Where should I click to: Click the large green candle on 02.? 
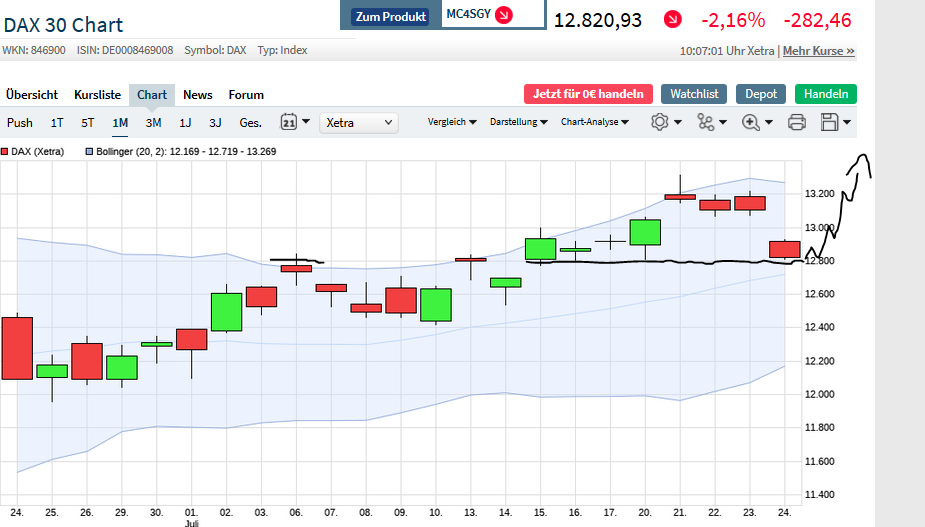point(227,312)
